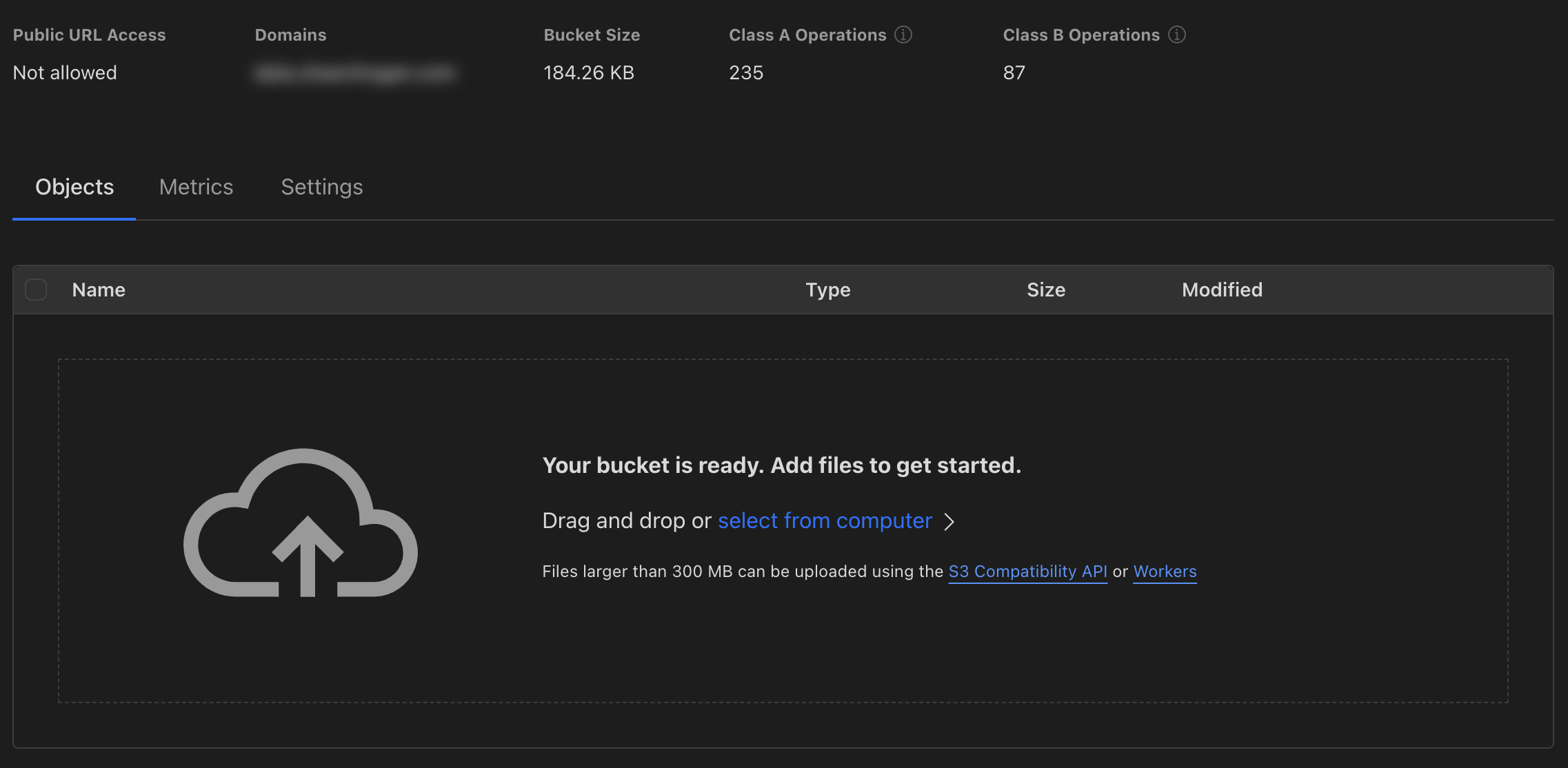Switch to the Metrics tab

click(x=196, y=188)
